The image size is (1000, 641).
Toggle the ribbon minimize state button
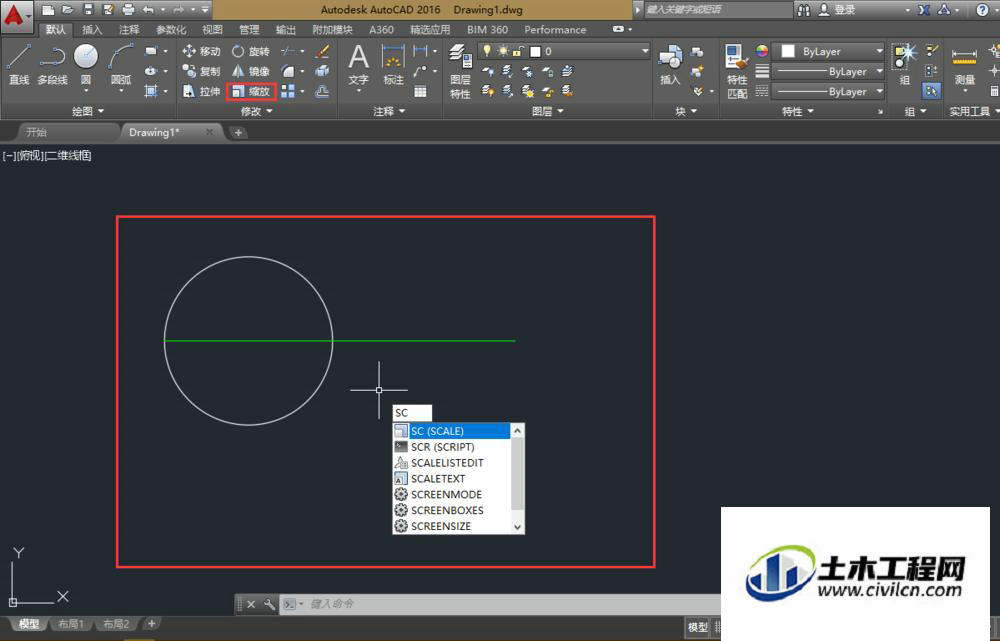pos(617,29)
